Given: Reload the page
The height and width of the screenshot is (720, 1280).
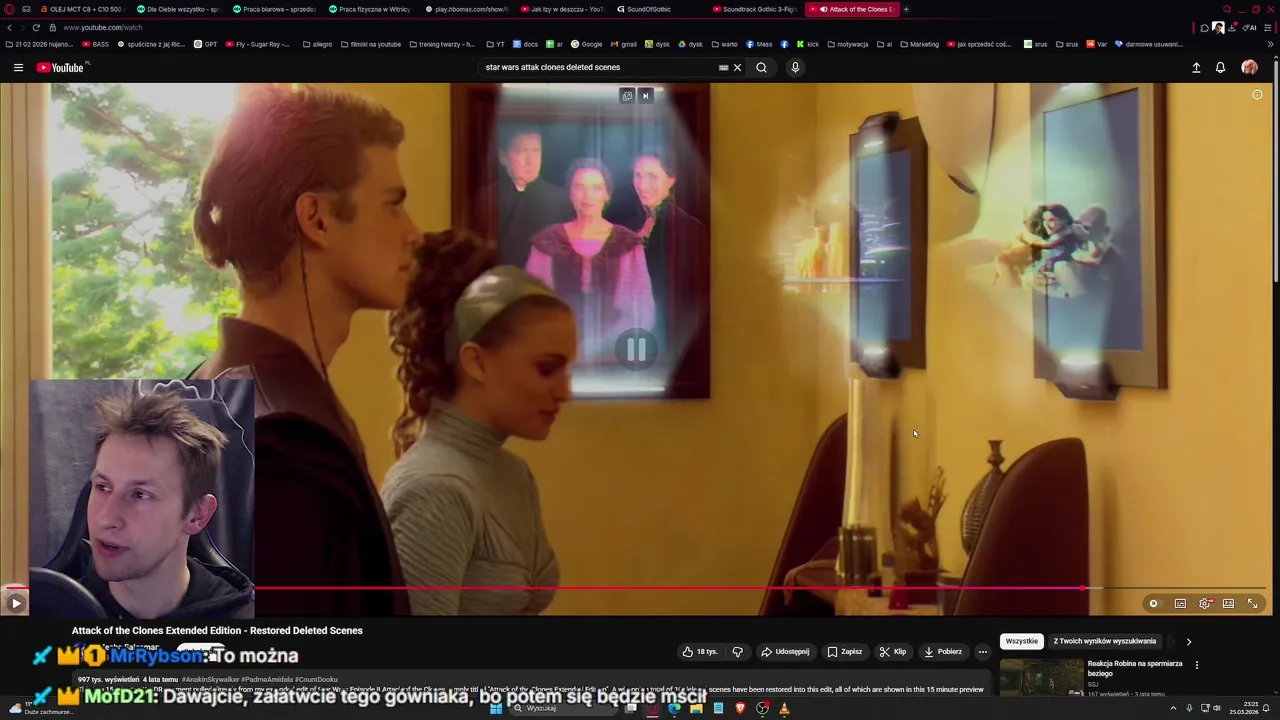Looking at the screenshot, I should [37, 27].
